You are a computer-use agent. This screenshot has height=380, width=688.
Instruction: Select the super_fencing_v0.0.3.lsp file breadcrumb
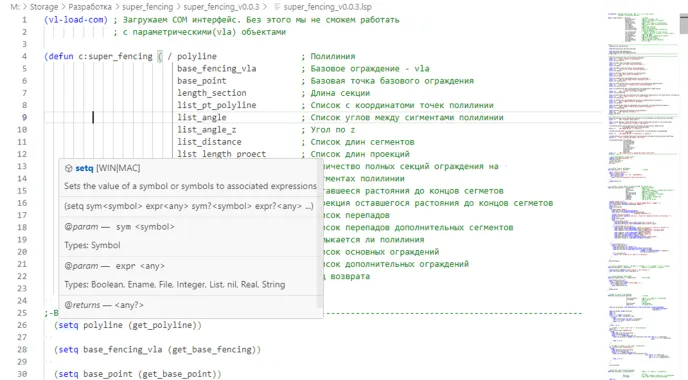click(327, 7)
